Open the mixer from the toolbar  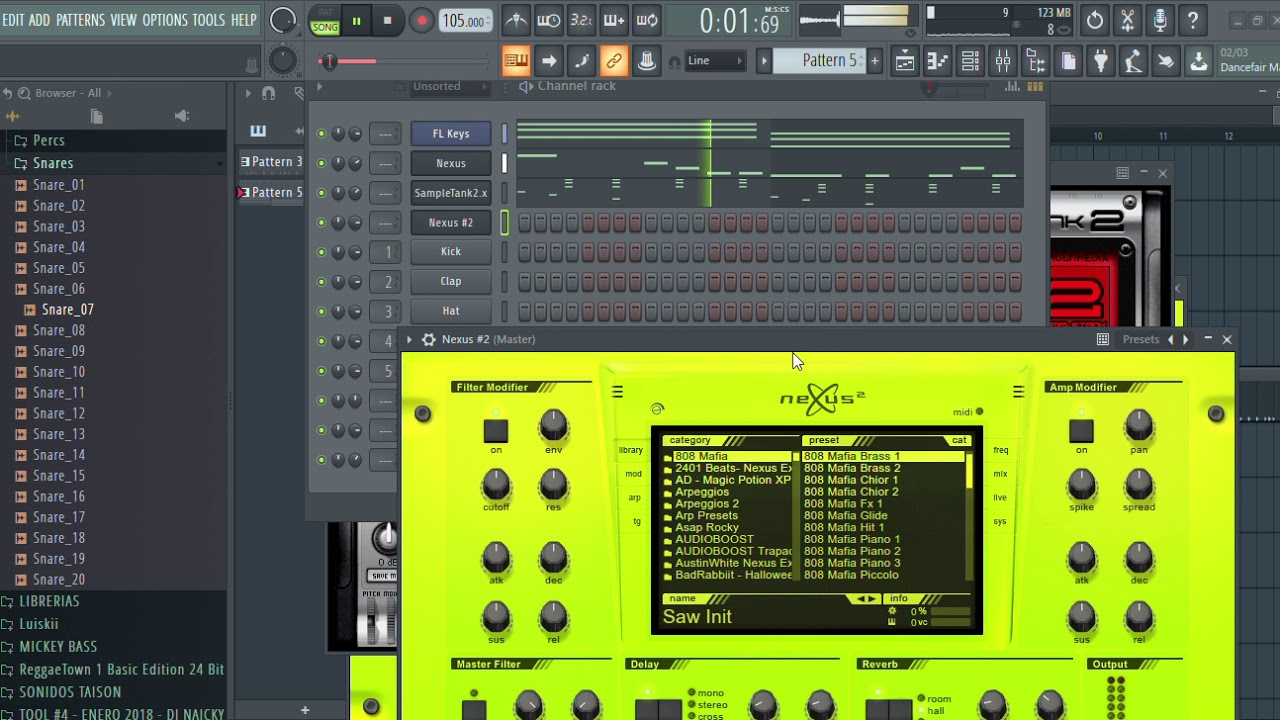(x=1003, y=62)
